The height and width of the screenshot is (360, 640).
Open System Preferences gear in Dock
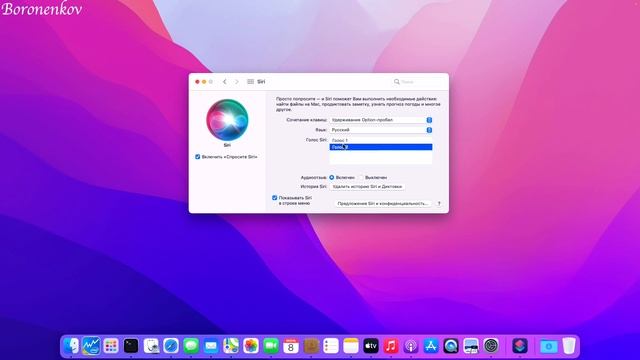pos(491,346)
